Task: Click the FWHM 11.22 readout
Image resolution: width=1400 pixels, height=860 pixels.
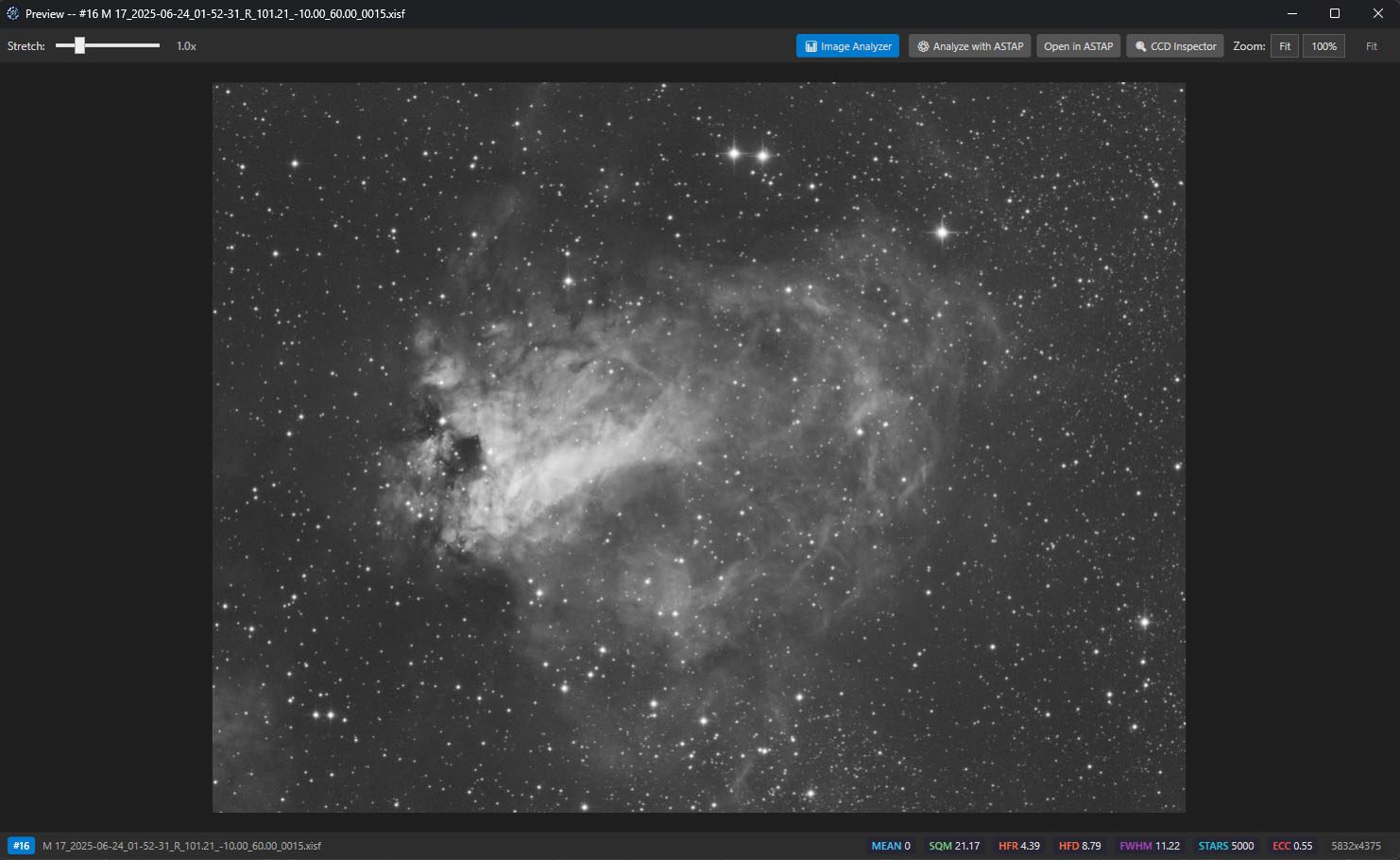Action: (1149, 846)
